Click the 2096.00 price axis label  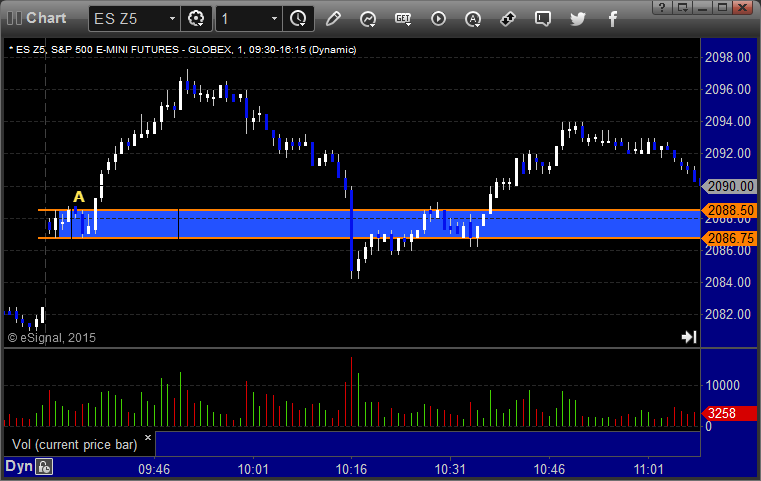coord(728,89)
